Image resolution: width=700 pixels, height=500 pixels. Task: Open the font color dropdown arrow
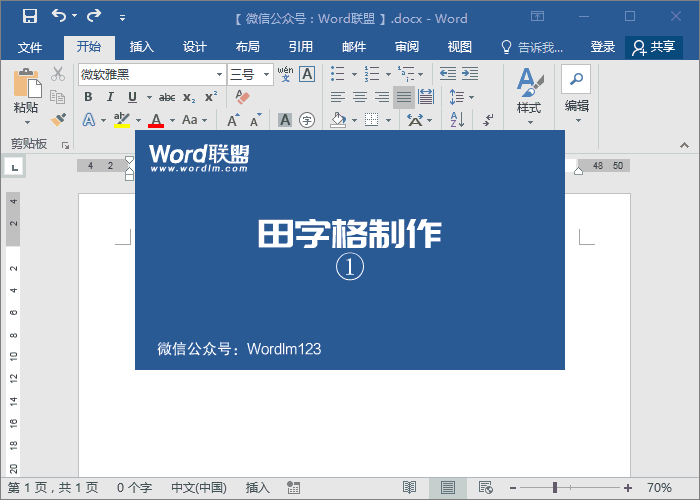tap(172, 120)
